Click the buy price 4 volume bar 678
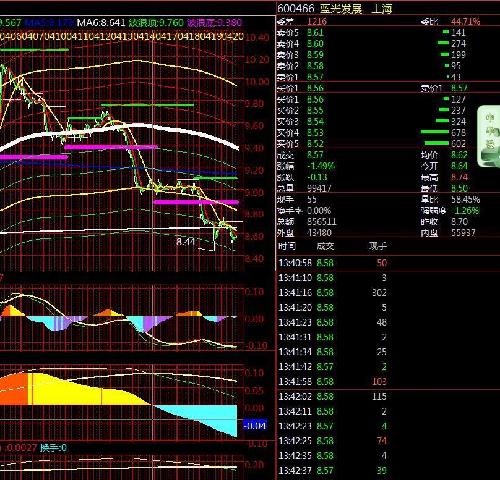 point(435,132)
